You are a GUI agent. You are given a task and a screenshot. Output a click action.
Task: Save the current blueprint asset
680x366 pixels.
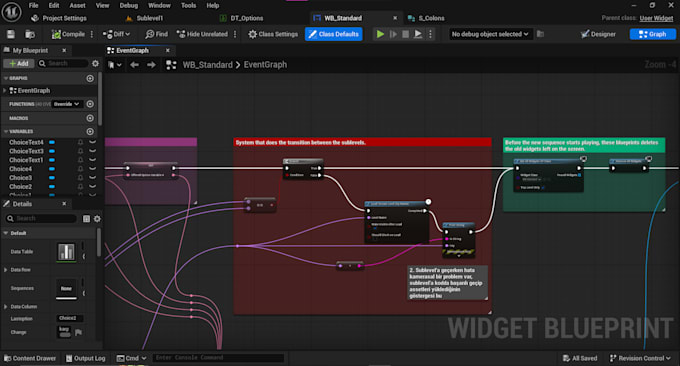click(x=11, y=34)
